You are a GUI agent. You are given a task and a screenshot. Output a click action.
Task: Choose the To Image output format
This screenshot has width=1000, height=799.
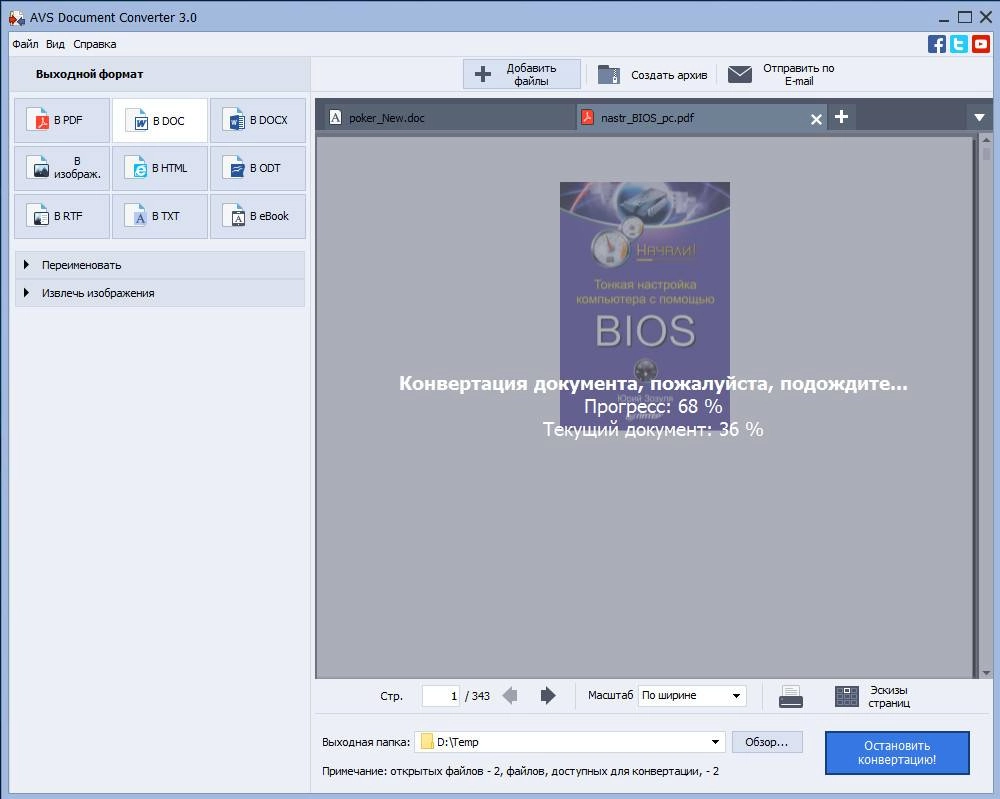(62, 168)
